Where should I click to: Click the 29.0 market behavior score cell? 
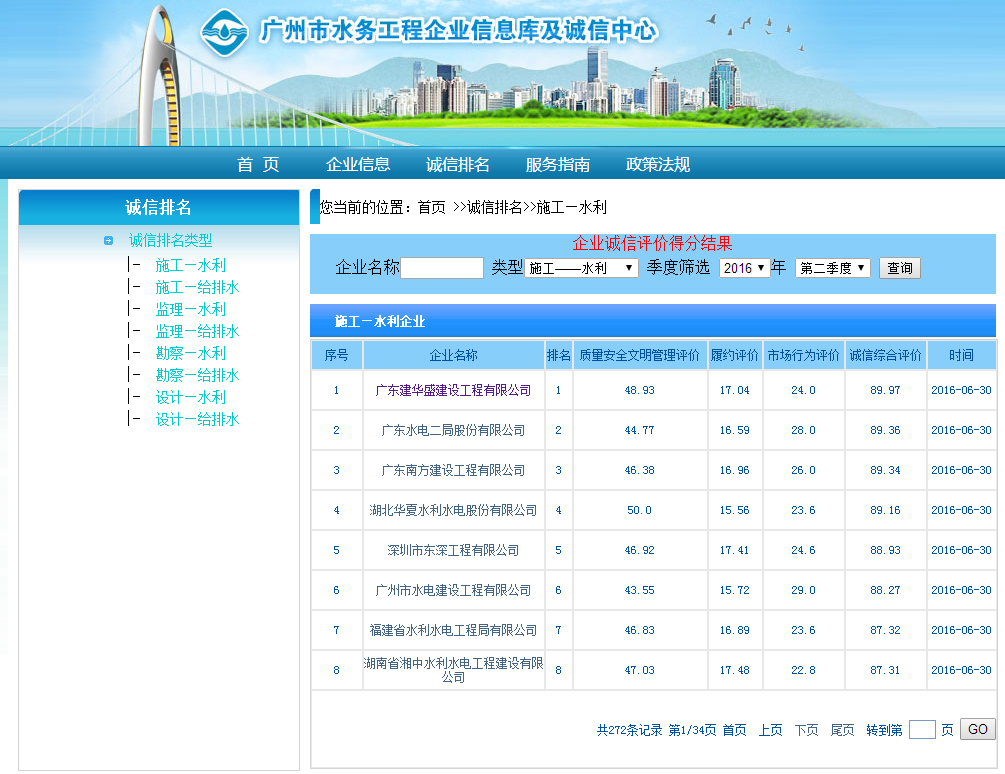[x=803, y=590]
